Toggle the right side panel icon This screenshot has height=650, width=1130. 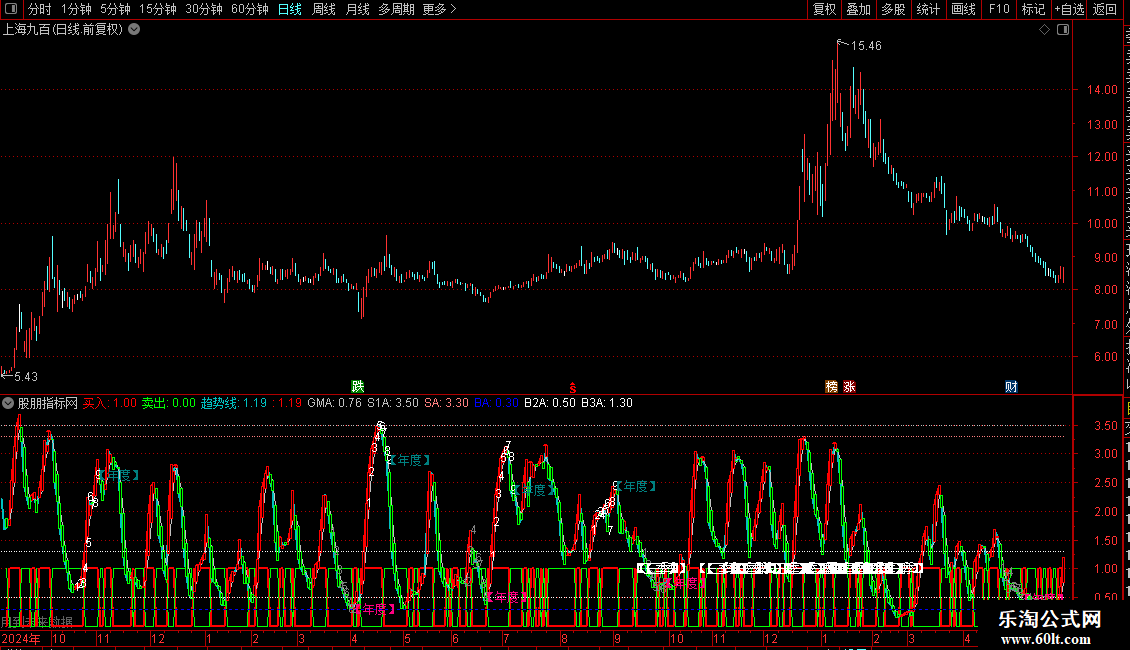click(1063, 30)
